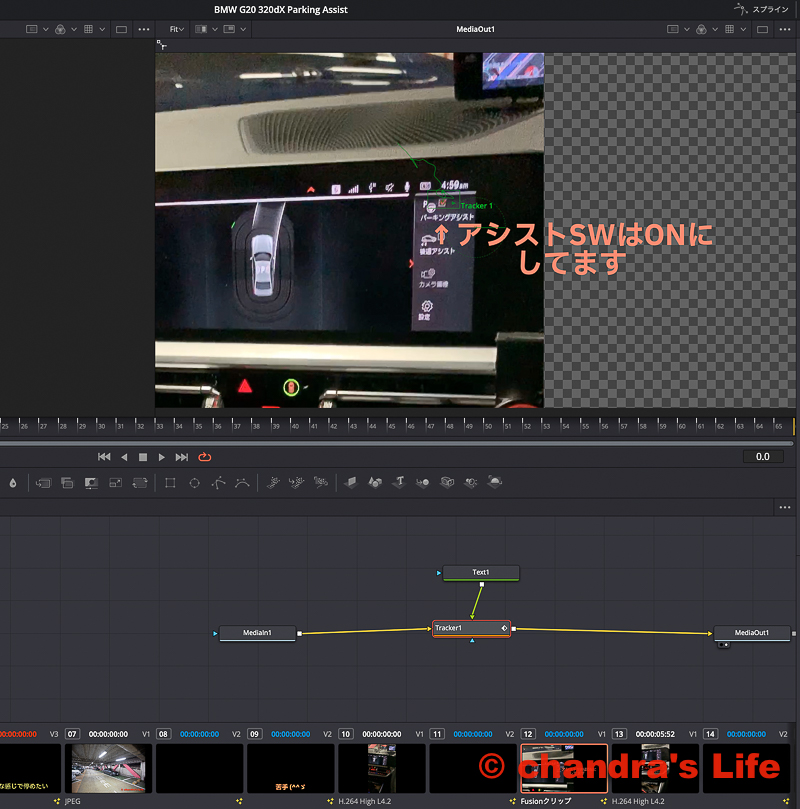Add a Text 3D node
800x809 pixels.
[x=399, y=482]
